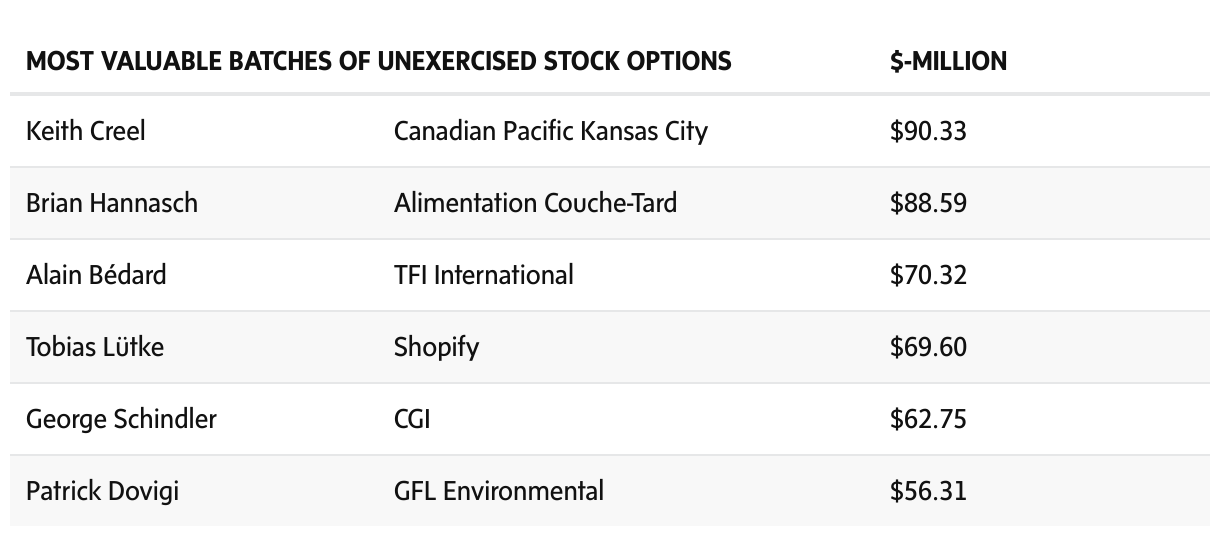1220x536 pixels.
Task: Click the TFI International cell
Action: [x=483, y=275]
